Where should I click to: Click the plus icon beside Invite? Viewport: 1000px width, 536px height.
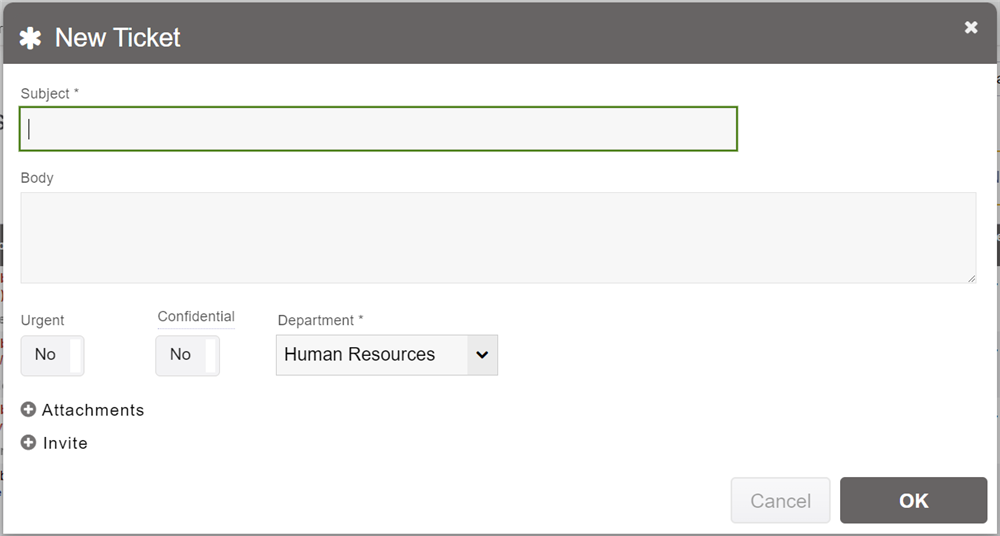click(x=29, y=443)
